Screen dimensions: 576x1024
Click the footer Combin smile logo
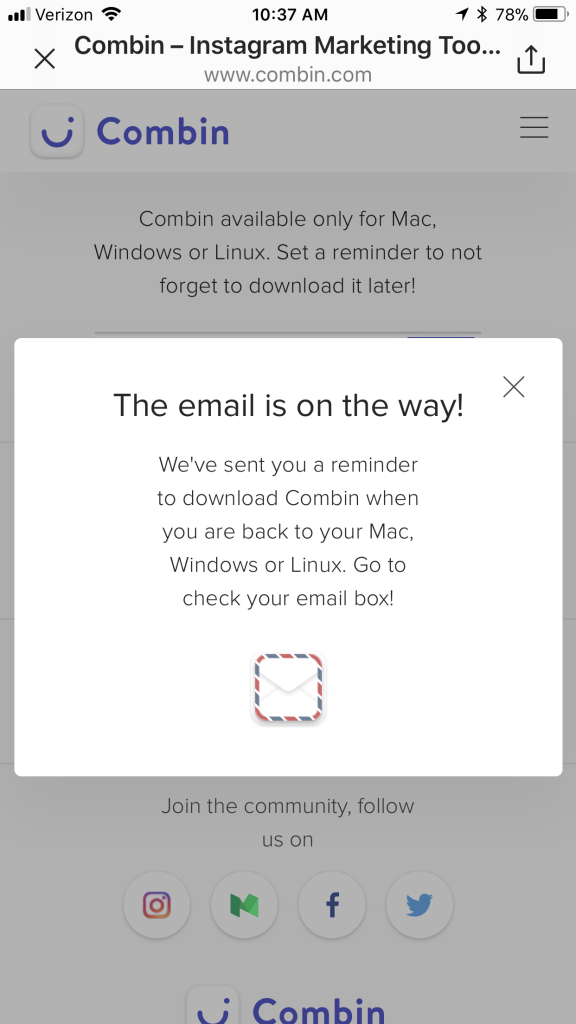213,1006
